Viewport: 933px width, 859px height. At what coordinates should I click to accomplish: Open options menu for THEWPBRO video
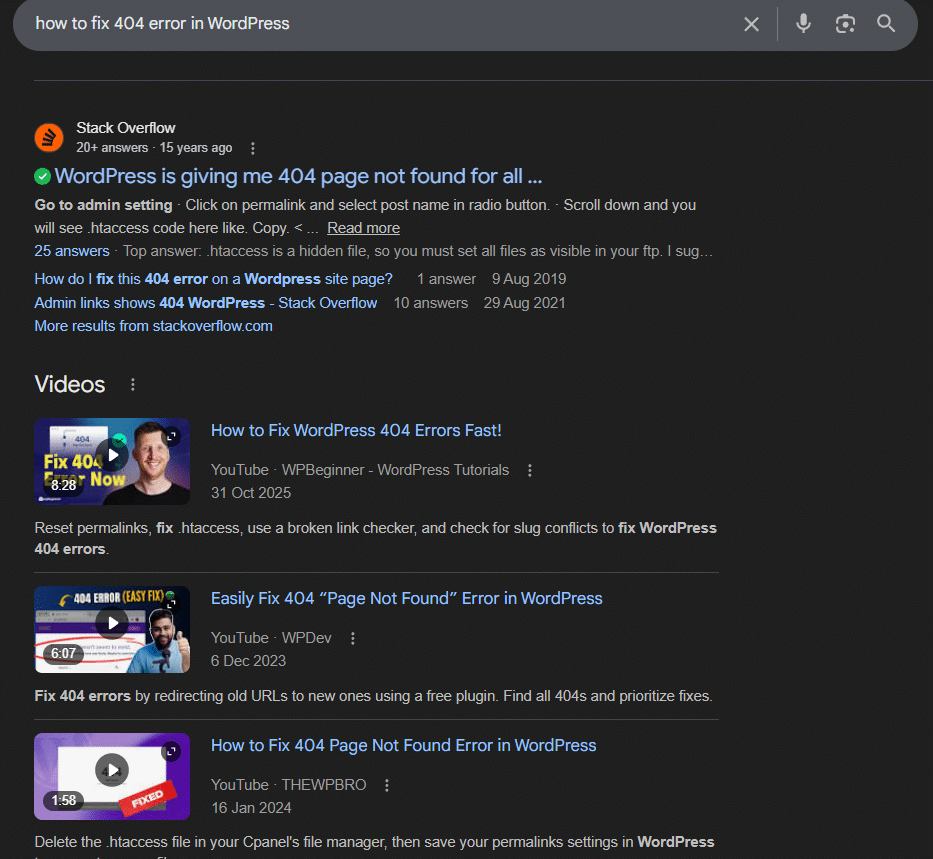(387, 785)
